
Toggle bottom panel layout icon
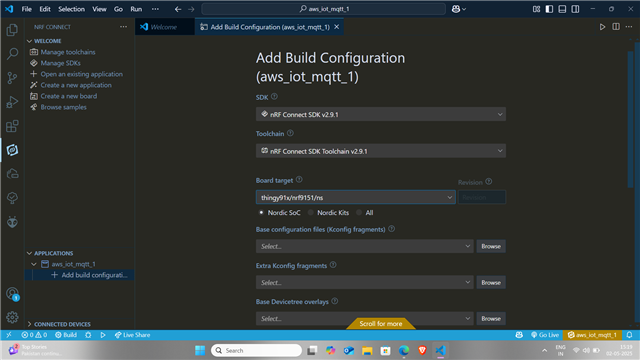562,9
